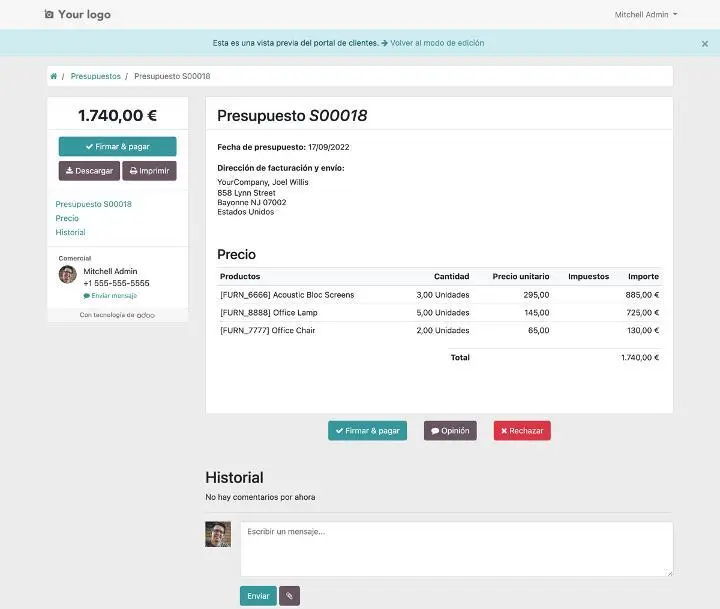Click the home icon in breadcrumb
Viewport: 720px width, 609px height.
(53, 76)
